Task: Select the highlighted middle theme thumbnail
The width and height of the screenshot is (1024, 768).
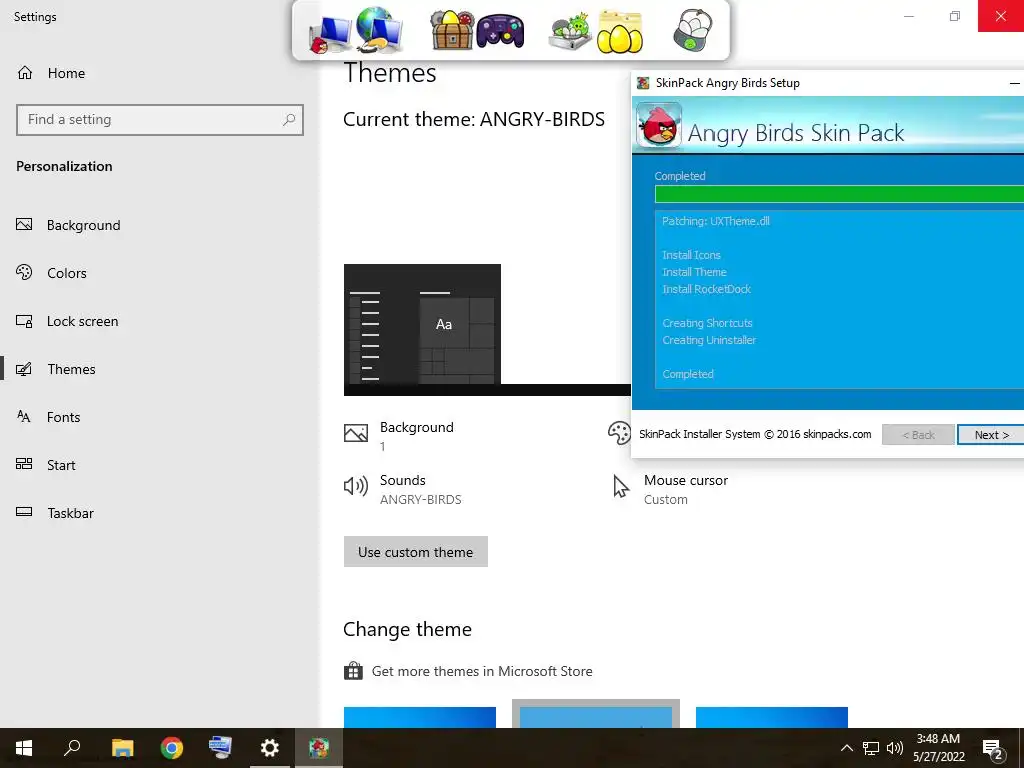Action: point(596,714)
